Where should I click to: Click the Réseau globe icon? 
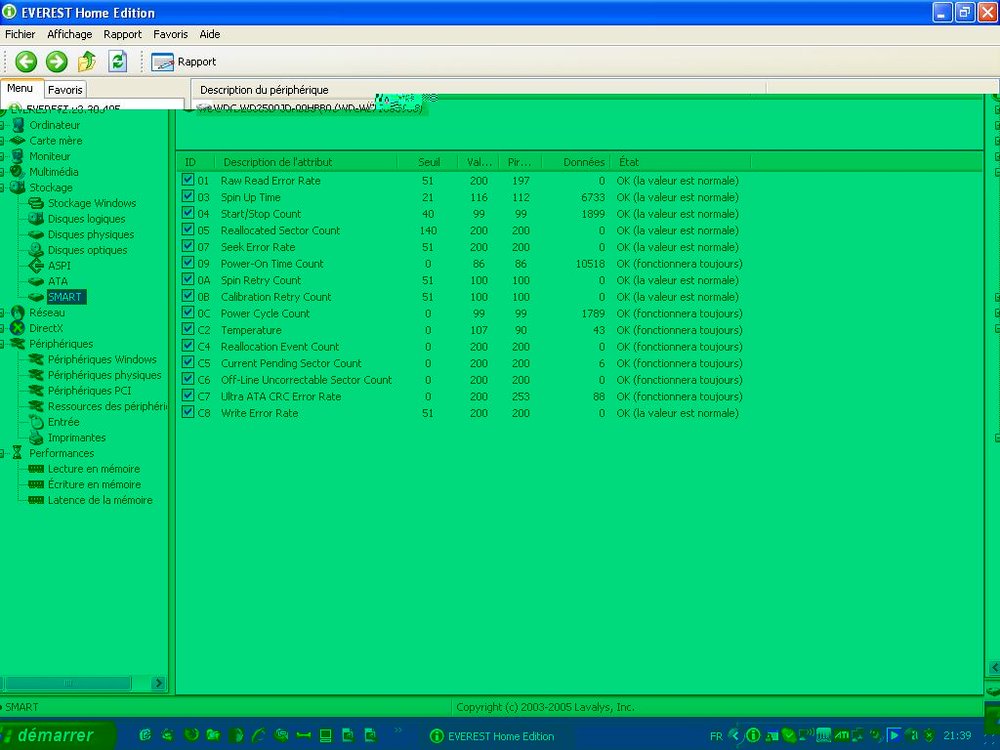pos(18,312)
